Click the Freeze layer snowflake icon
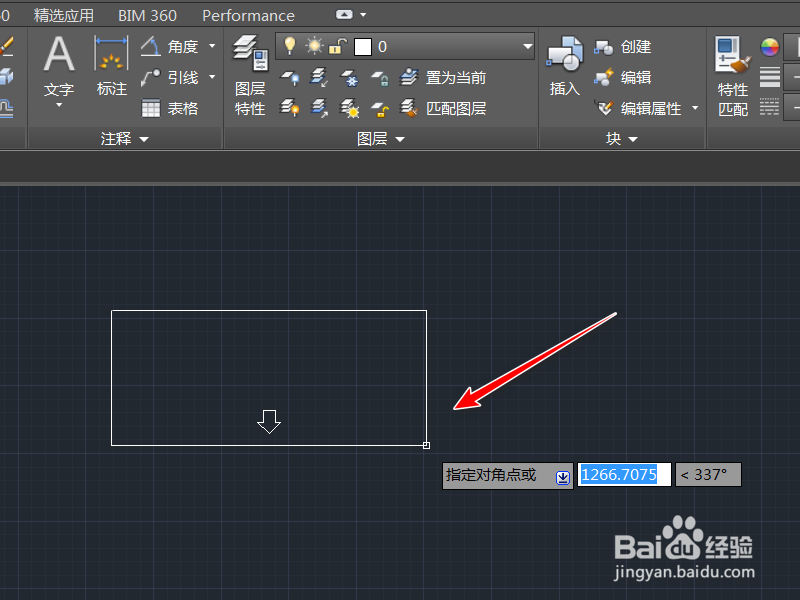The image size is (800, 600). 349,78
